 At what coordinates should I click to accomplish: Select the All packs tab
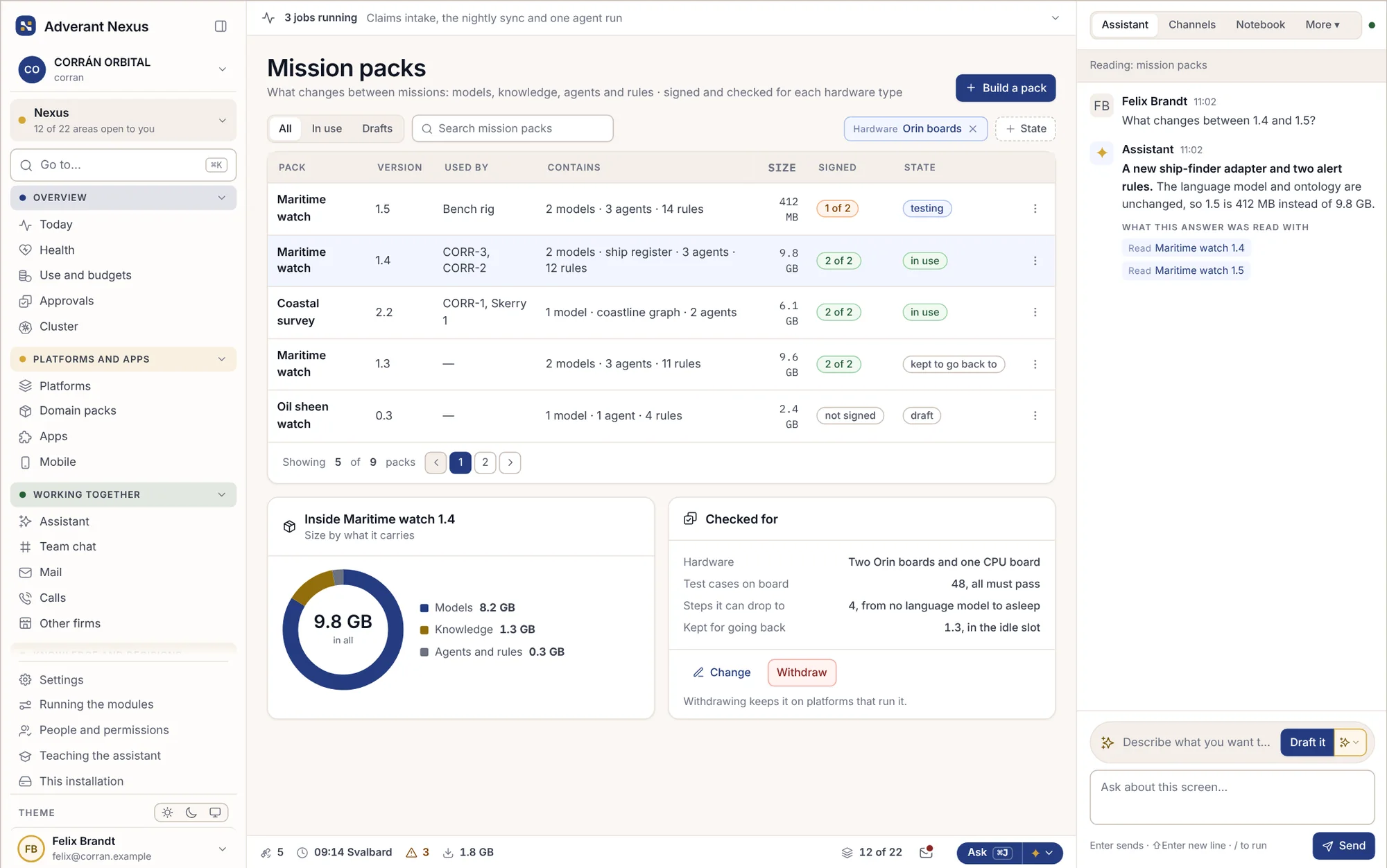(x=285, y=128)
